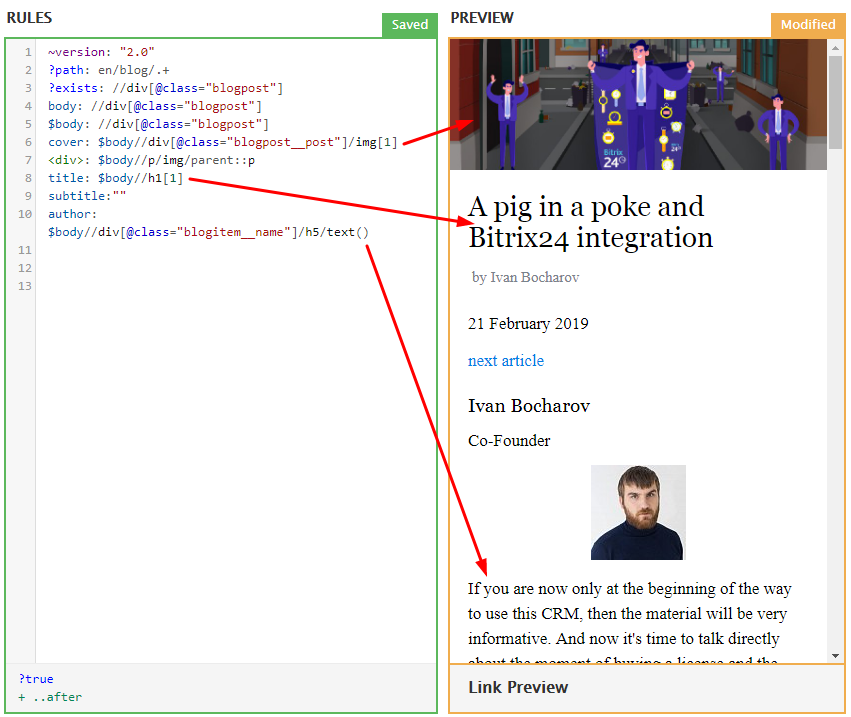
Task: Click the 'by Ivan Bocharov' byline
Action: point(525,277)
